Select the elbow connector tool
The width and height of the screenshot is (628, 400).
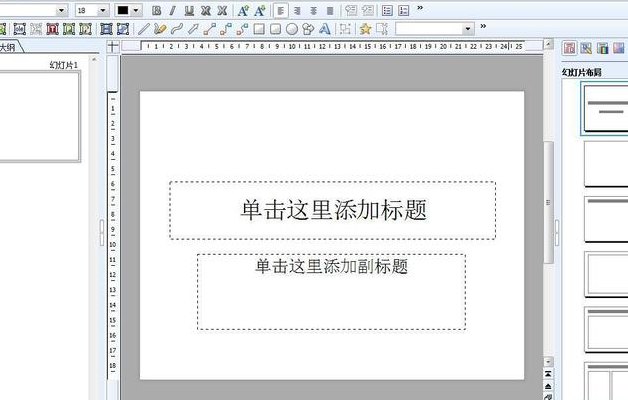(226, 29)
